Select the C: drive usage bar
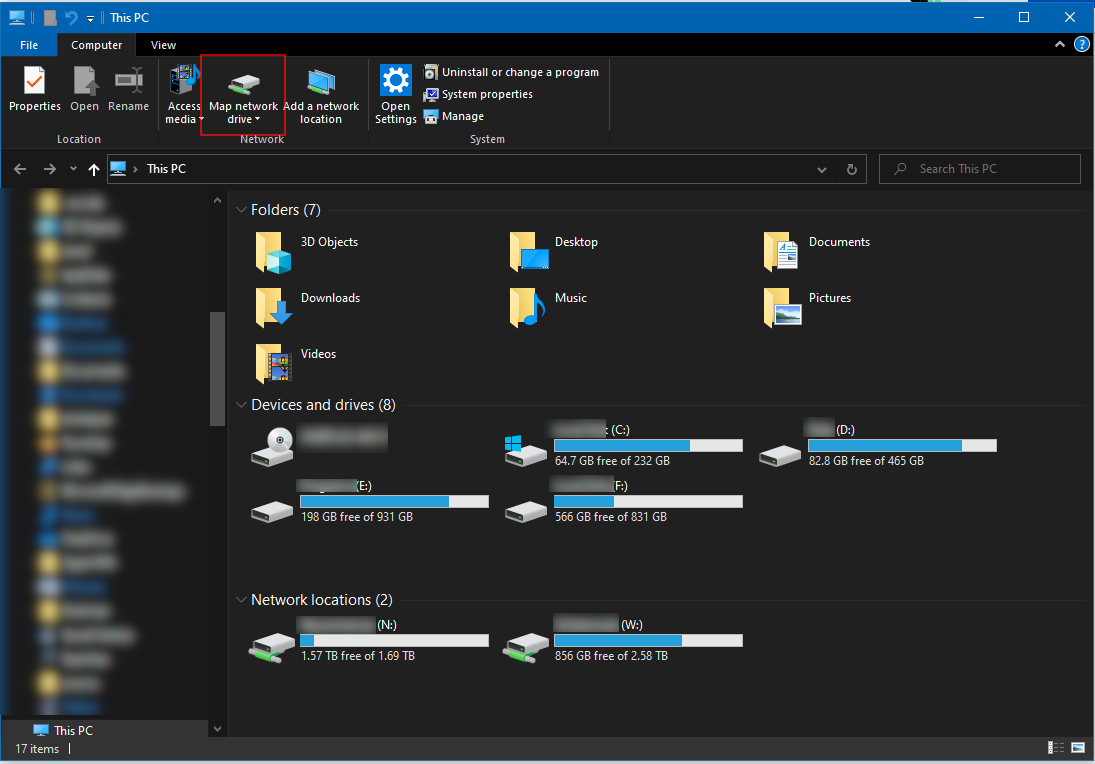1095x764 pixels. click(648, 445)
